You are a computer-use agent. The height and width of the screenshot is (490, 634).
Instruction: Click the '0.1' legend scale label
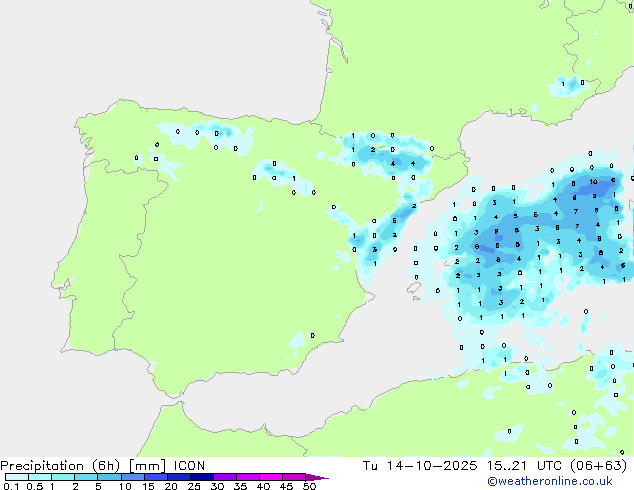11,486
